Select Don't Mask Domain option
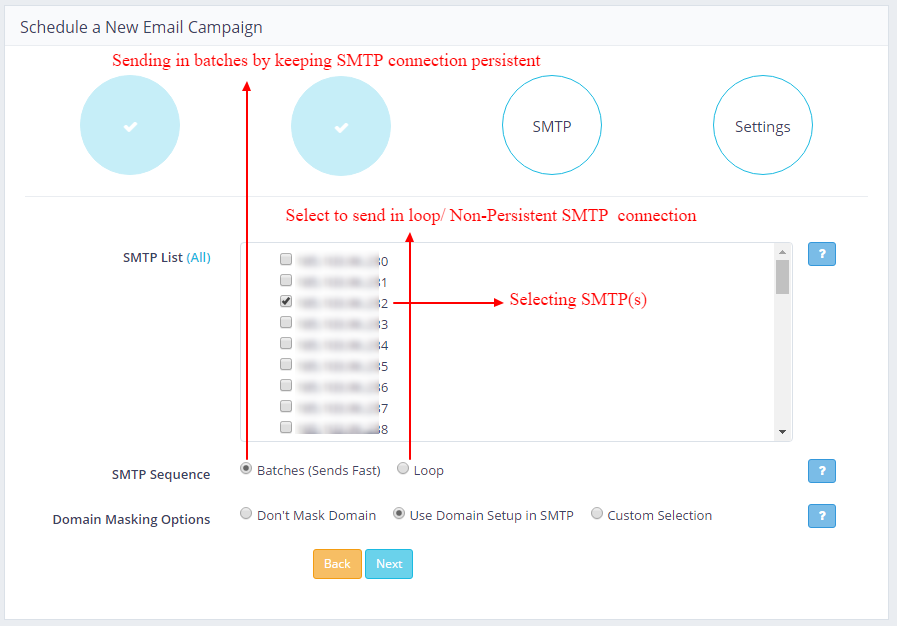The width and height of the screenshot is (897, 626). click(247, 514)
